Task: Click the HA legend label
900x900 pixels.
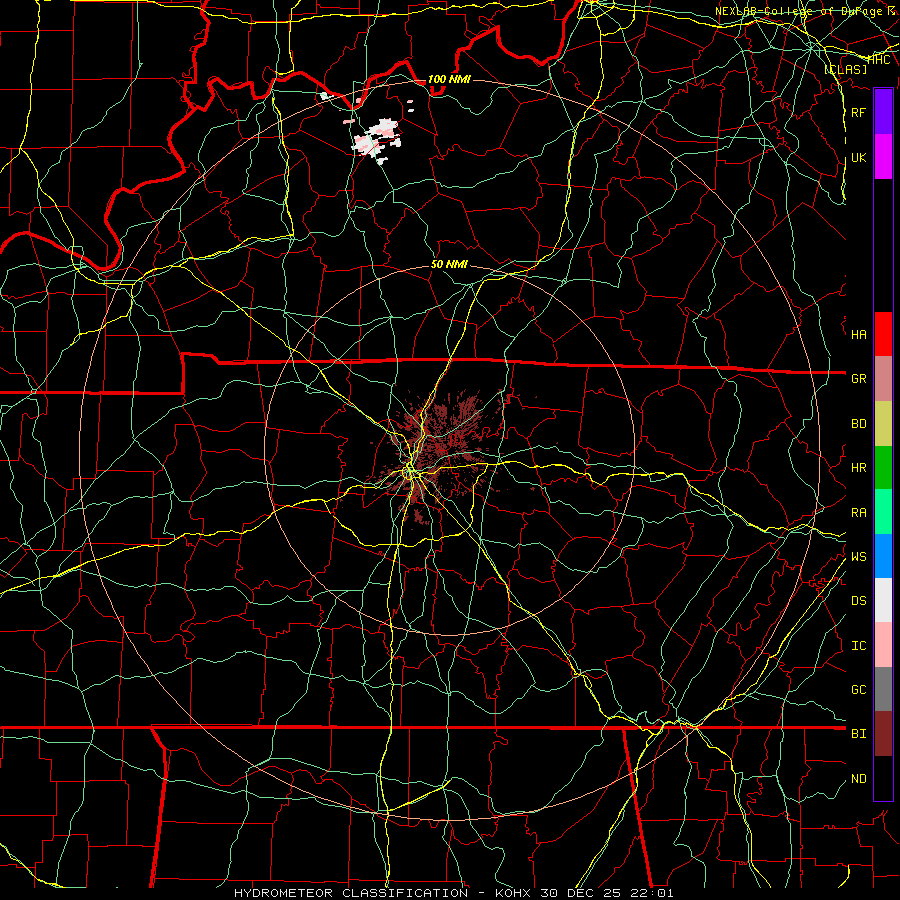Action: pyautogui.click(x=859, y=334)
